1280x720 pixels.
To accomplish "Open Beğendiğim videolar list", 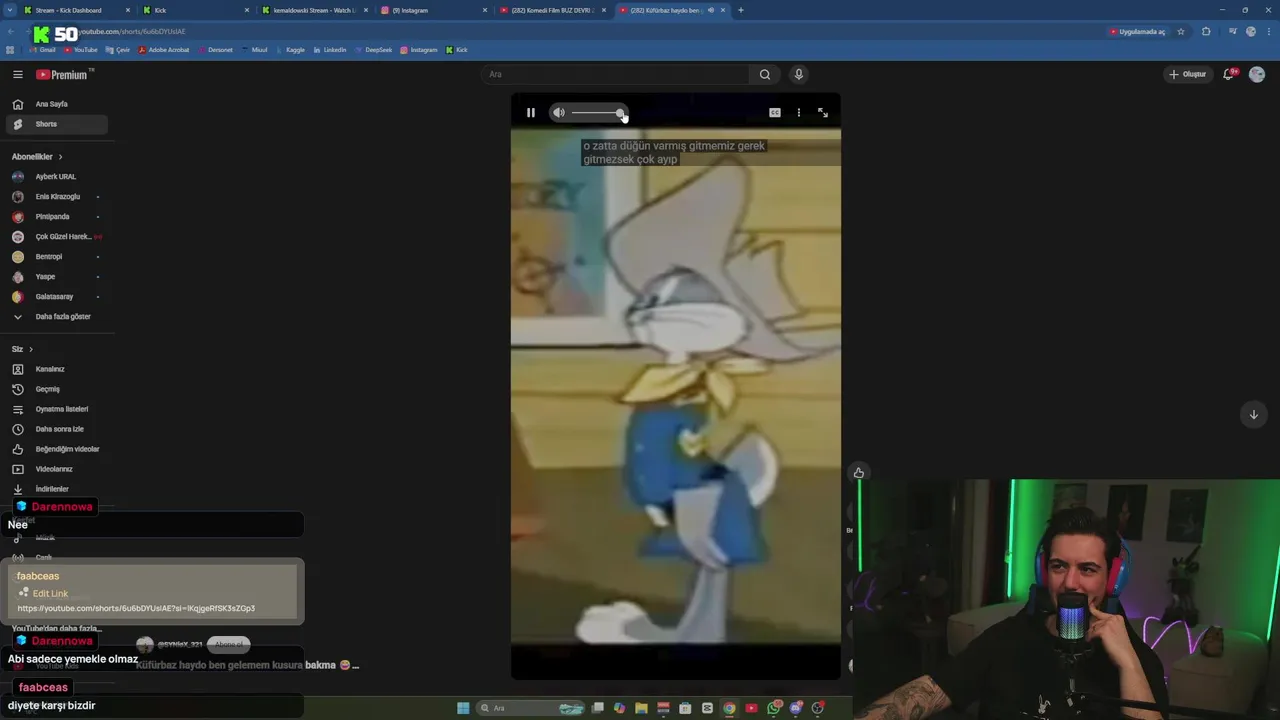I will point(55,449).
